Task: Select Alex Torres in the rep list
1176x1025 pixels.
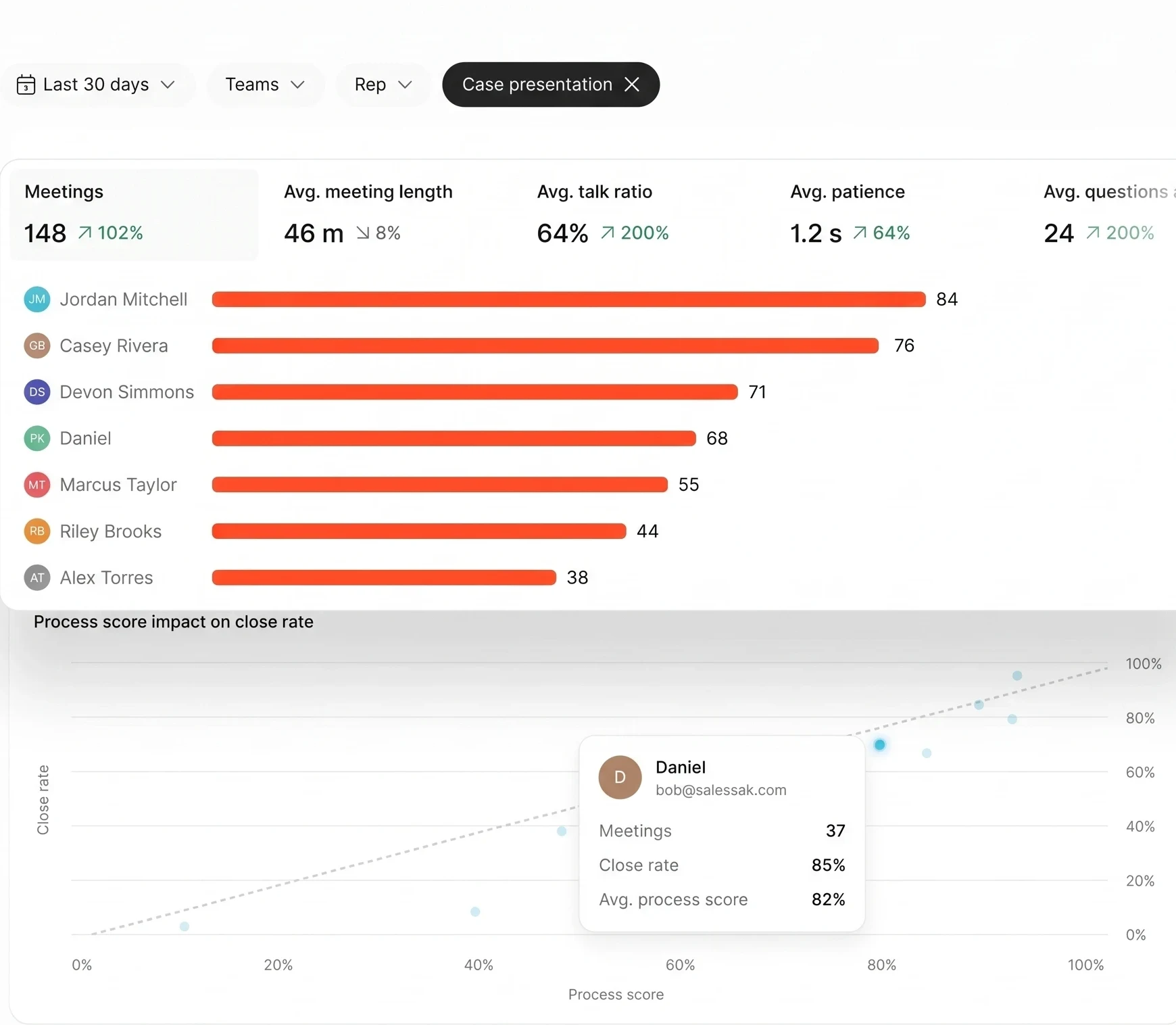Action: coord(106,577)
